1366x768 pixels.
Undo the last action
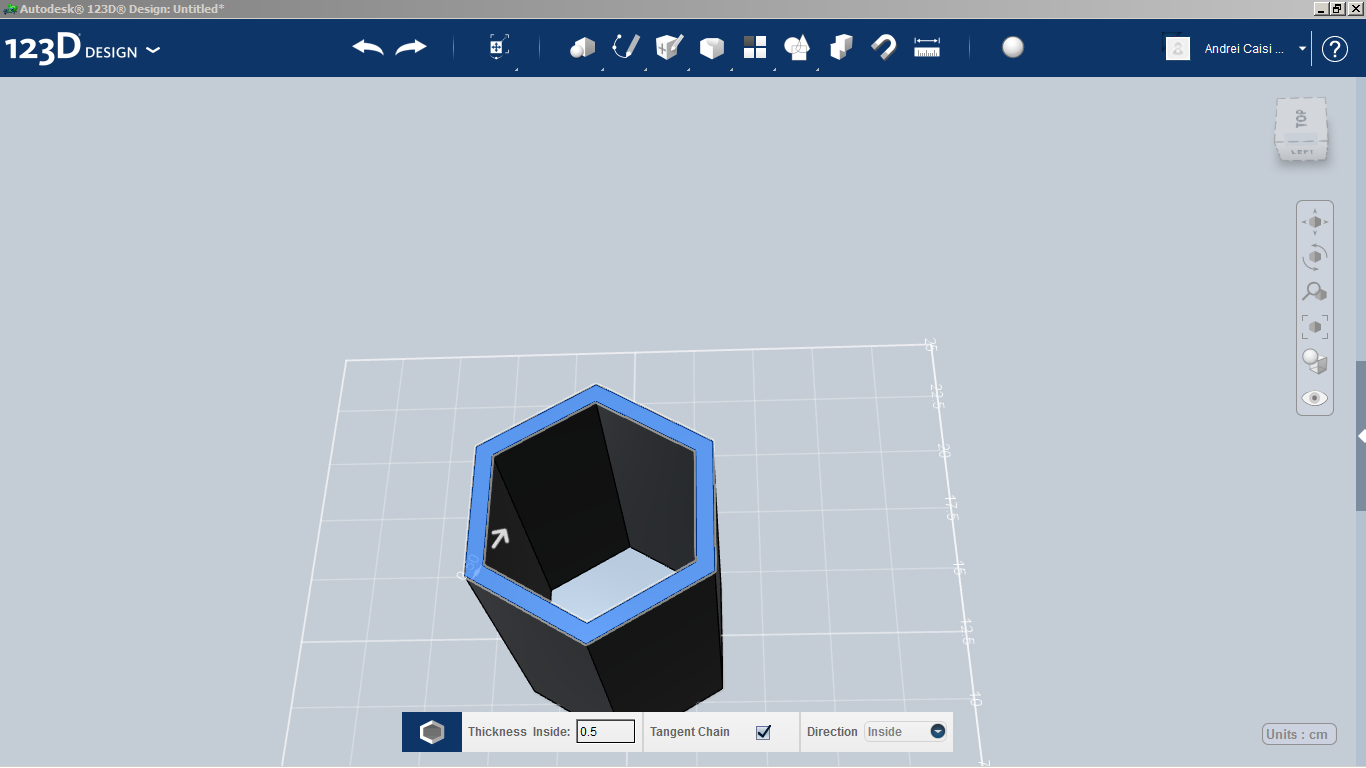(368, 47)
